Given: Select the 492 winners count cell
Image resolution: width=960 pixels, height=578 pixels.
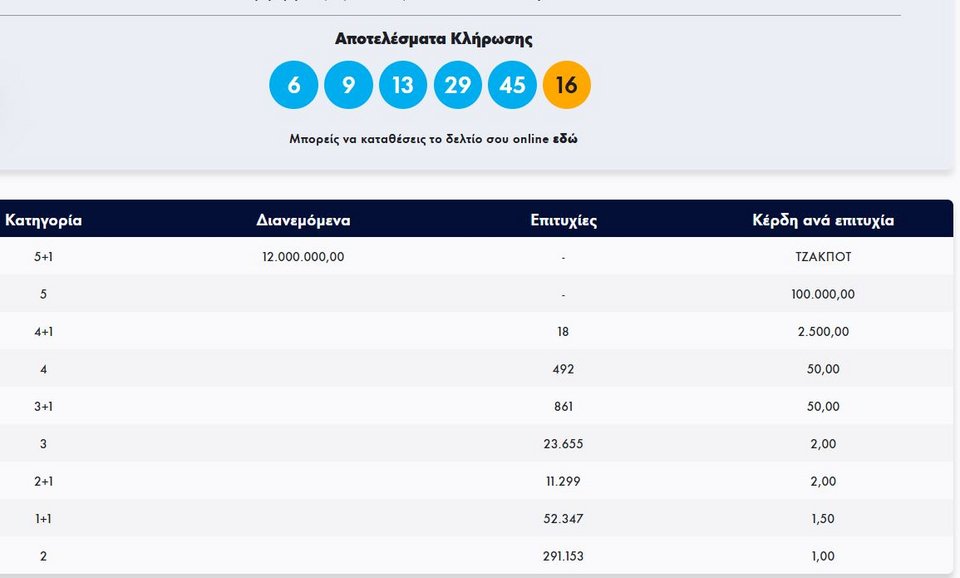Looking at the screenshot, I should [563, 369].
